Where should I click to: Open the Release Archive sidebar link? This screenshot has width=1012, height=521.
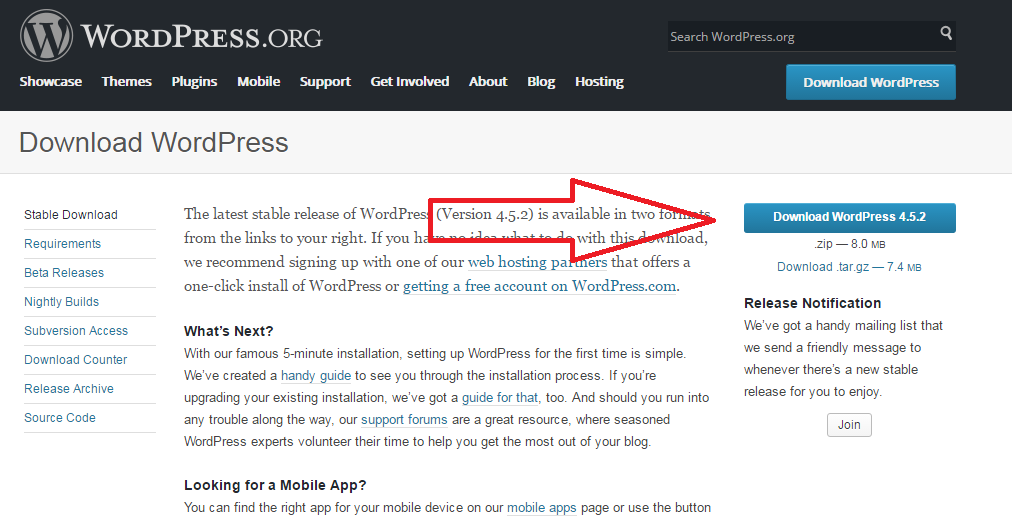[69, 389]
